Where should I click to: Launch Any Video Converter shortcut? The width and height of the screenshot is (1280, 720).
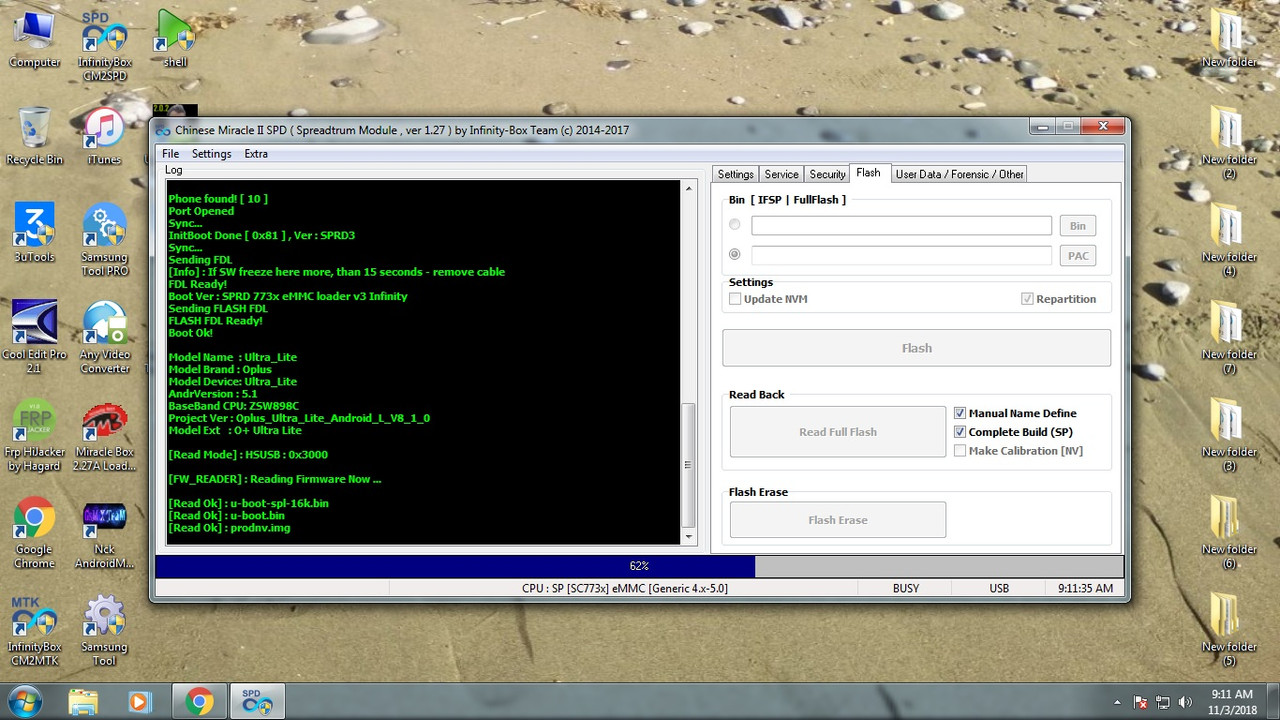(x=104, y=337)
